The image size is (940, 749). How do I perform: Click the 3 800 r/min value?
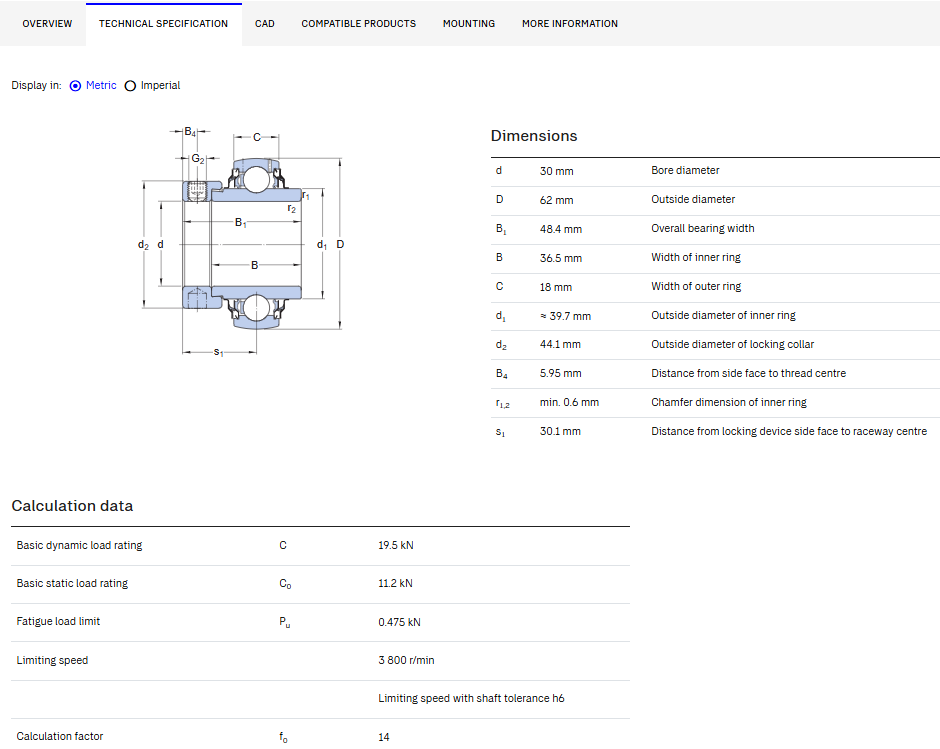(x=406, y=660)
